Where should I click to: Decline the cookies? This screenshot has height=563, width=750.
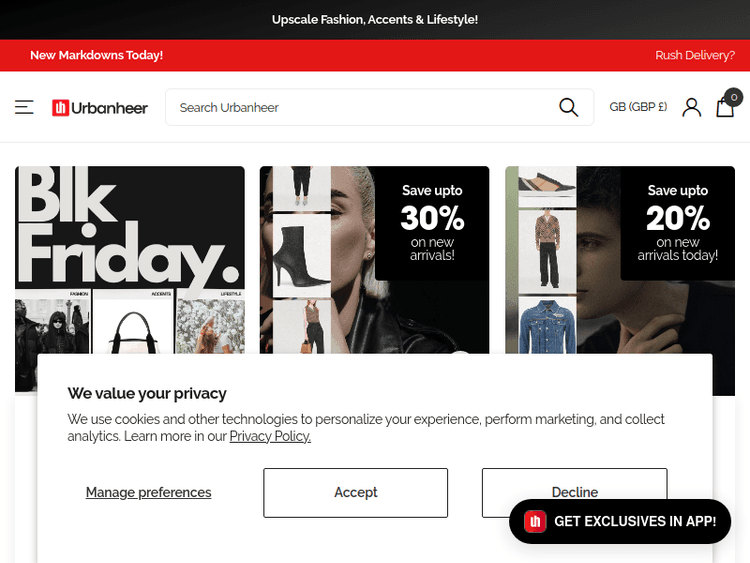(574, 484)
